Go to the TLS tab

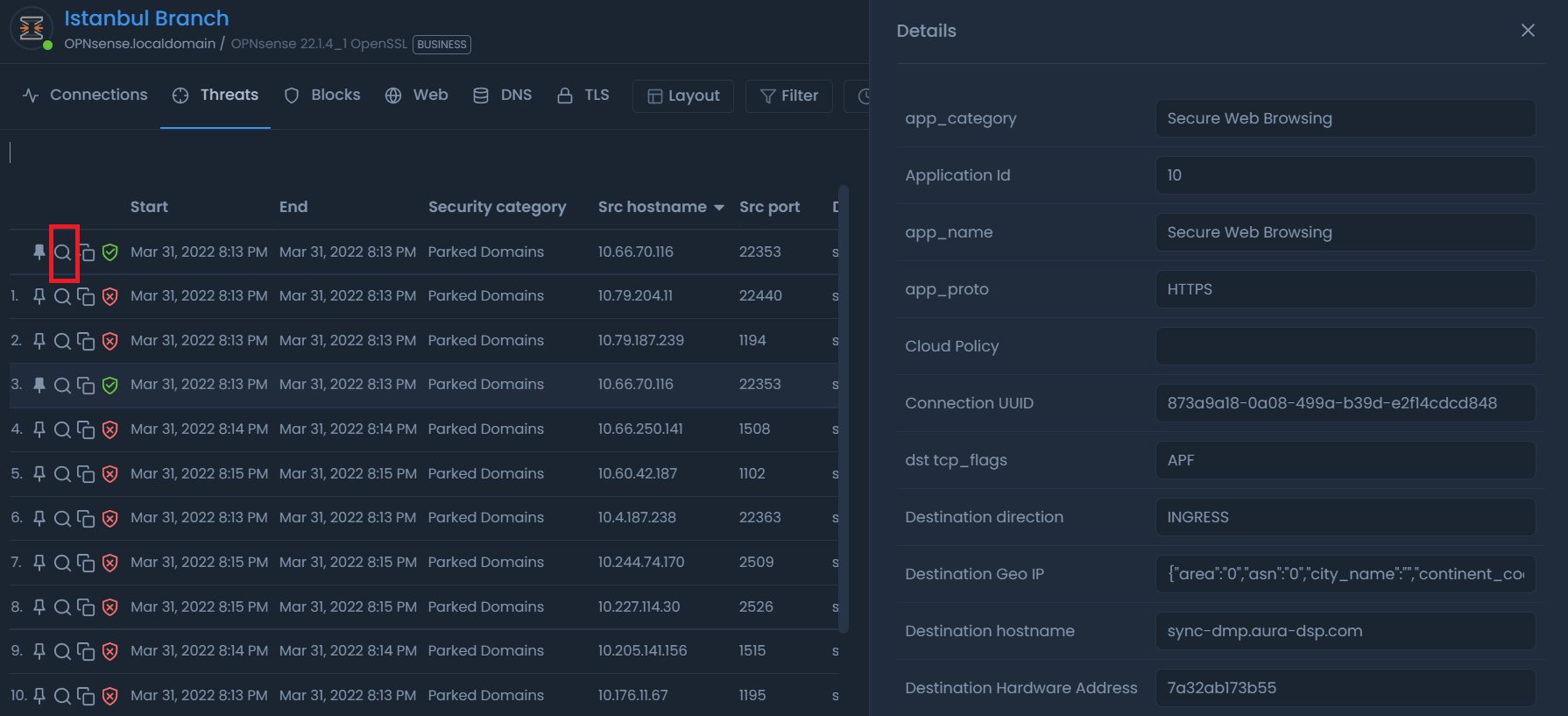click(x=583, y=96)
